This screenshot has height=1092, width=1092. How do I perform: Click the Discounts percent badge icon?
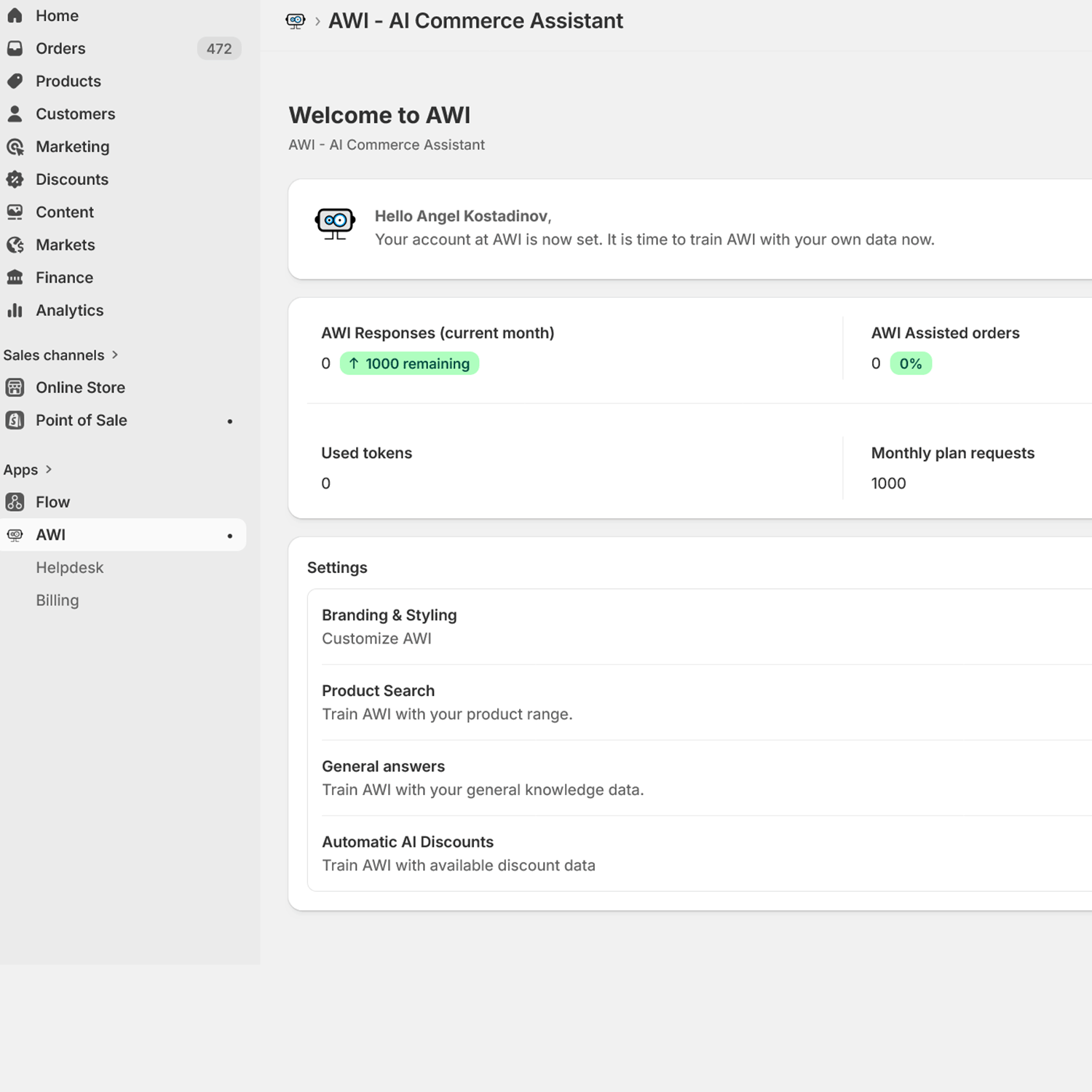[15, 179]
